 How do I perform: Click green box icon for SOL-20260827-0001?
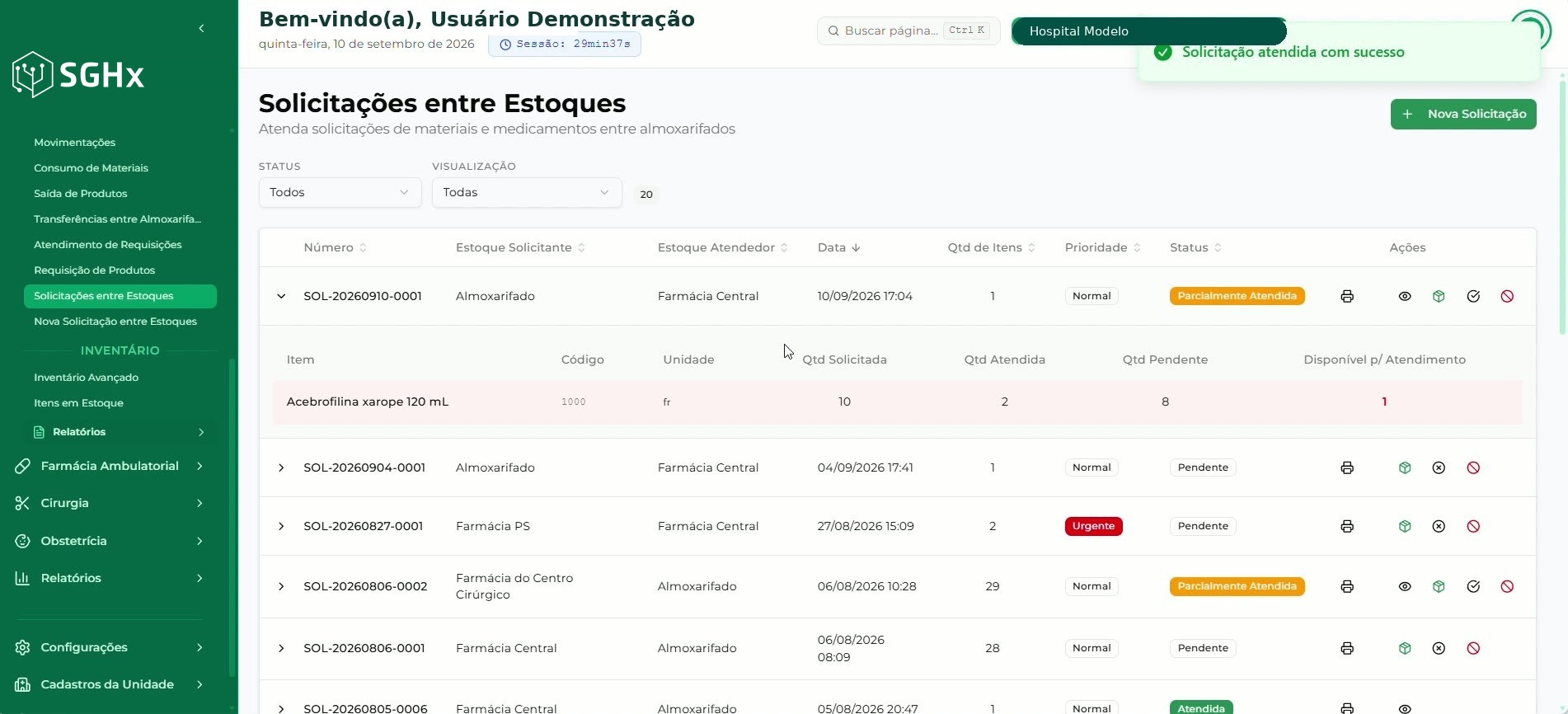1405,526
